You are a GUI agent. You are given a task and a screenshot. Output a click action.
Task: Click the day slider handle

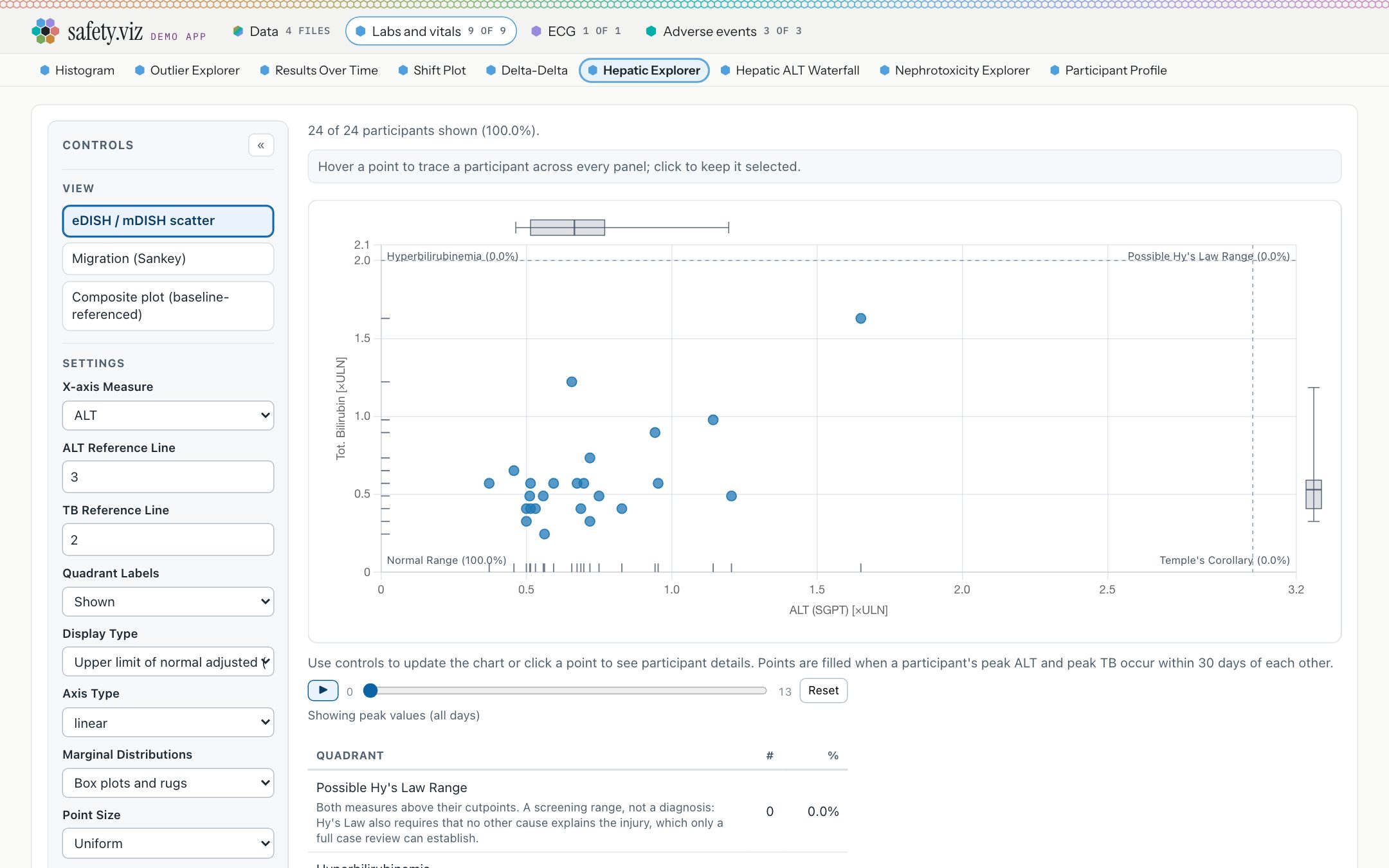[370, 691]
